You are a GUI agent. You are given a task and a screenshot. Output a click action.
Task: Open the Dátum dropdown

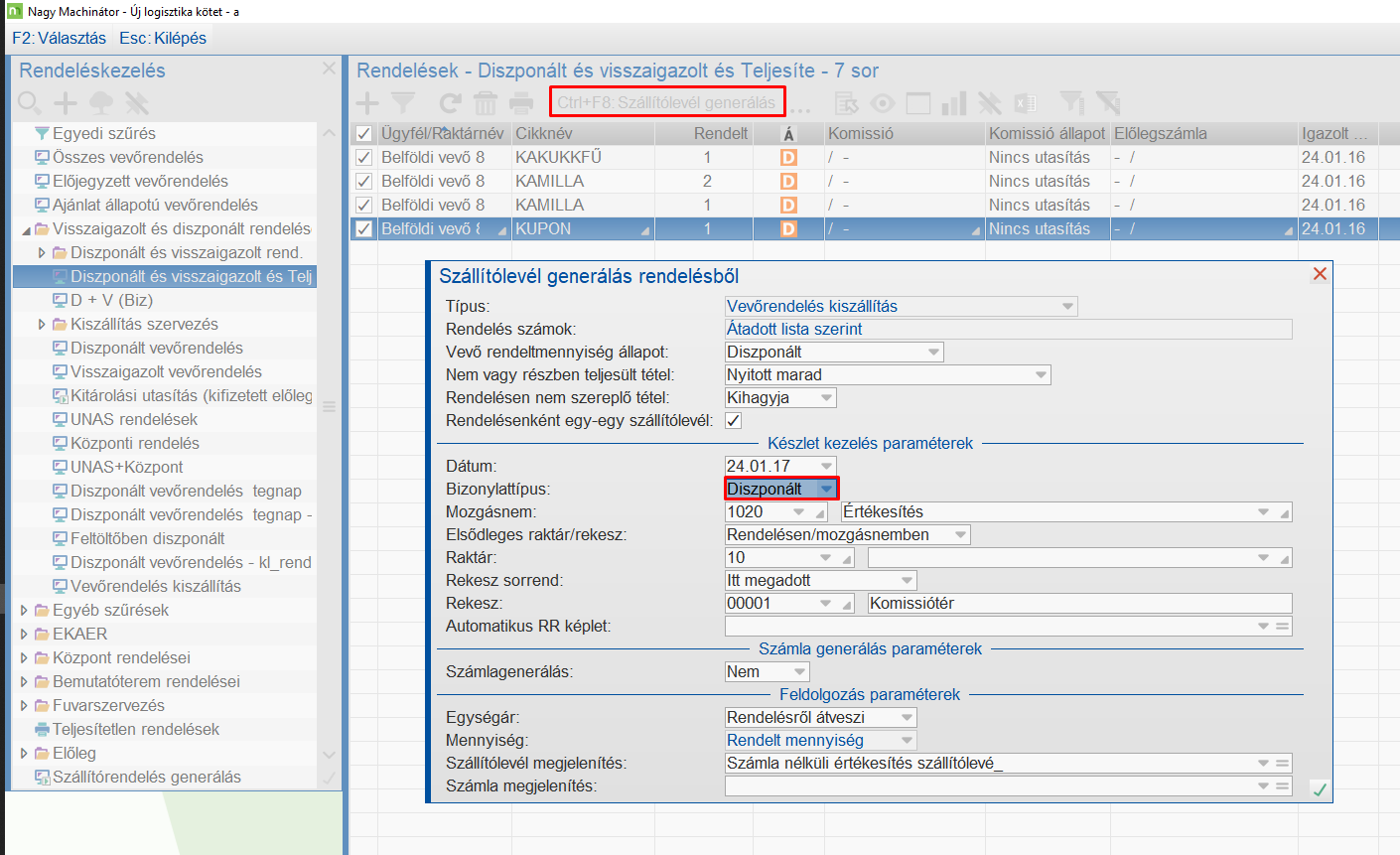click(827, 466)
